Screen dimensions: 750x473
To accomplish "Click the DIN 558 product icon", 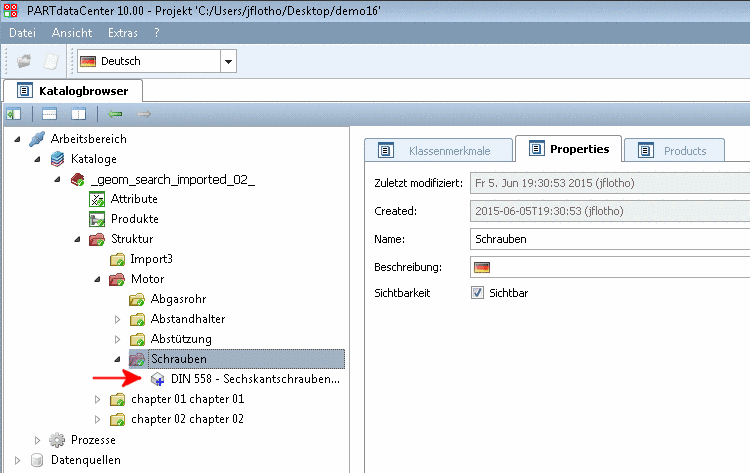I will point(157,379).
